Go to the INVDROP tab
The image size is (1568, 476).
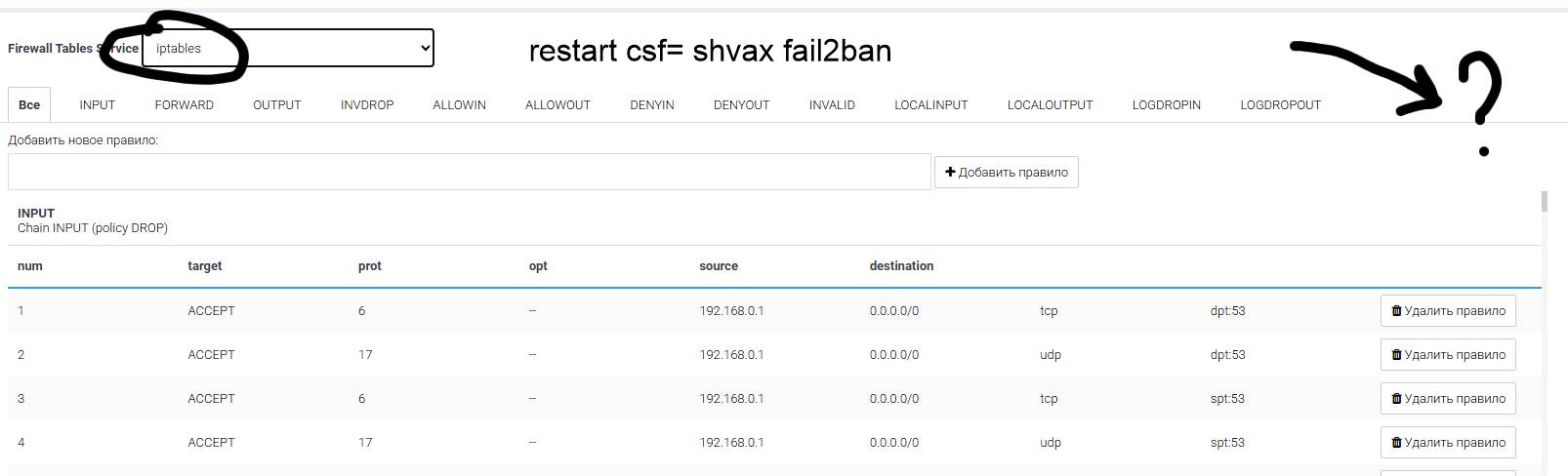tap(367, 105)
